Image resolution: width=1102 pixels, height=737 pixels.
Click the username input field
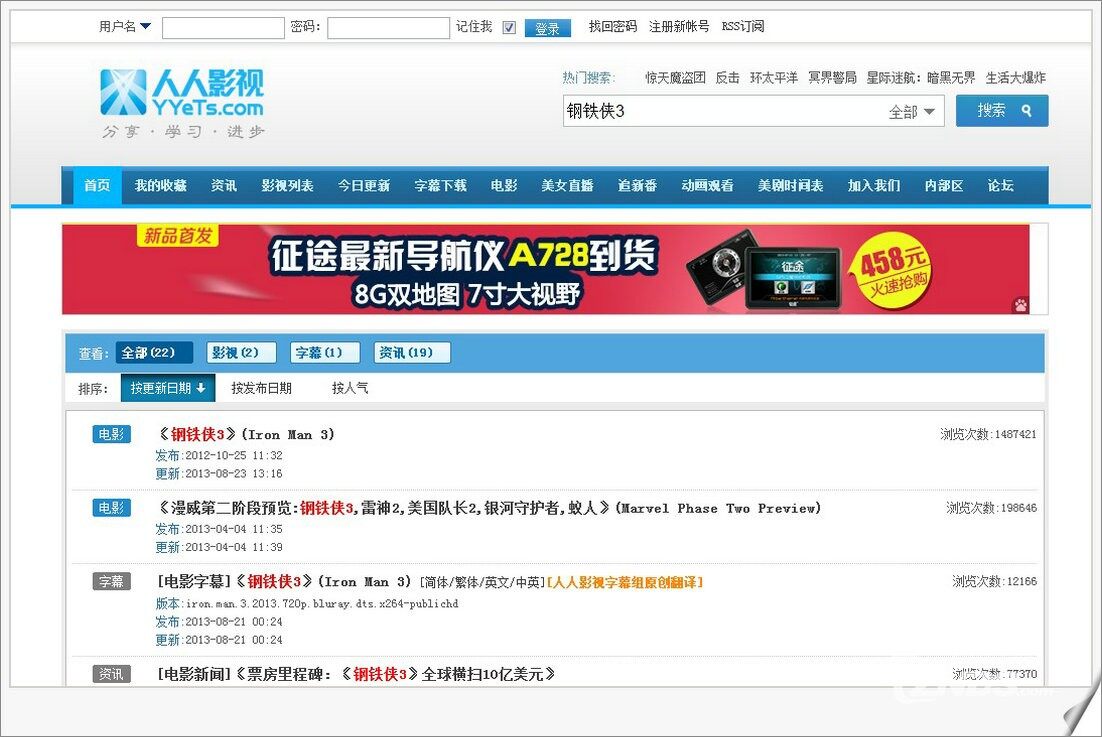223,28
